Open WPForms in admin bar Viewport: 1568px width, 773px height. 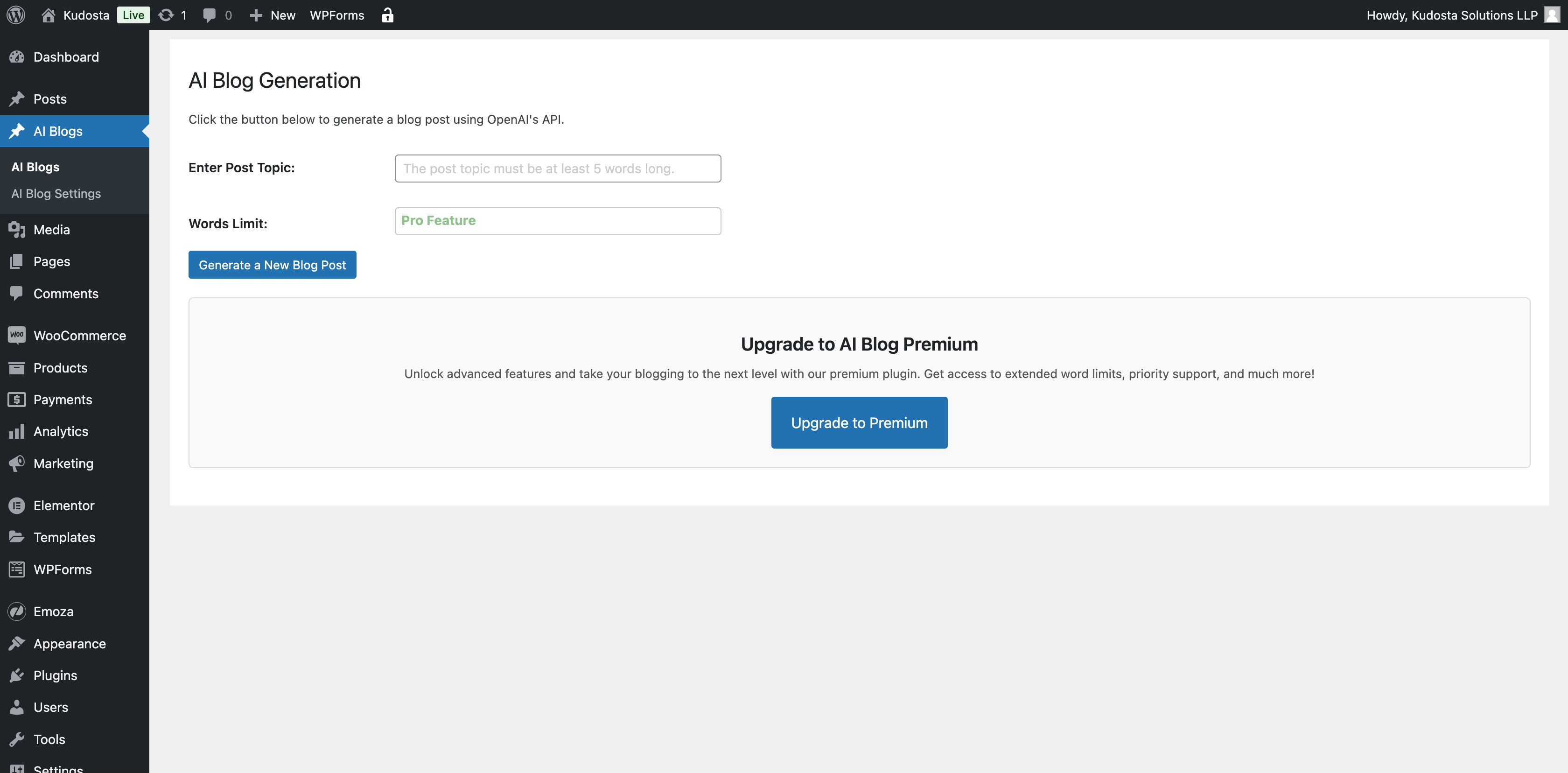coord(336,15)
